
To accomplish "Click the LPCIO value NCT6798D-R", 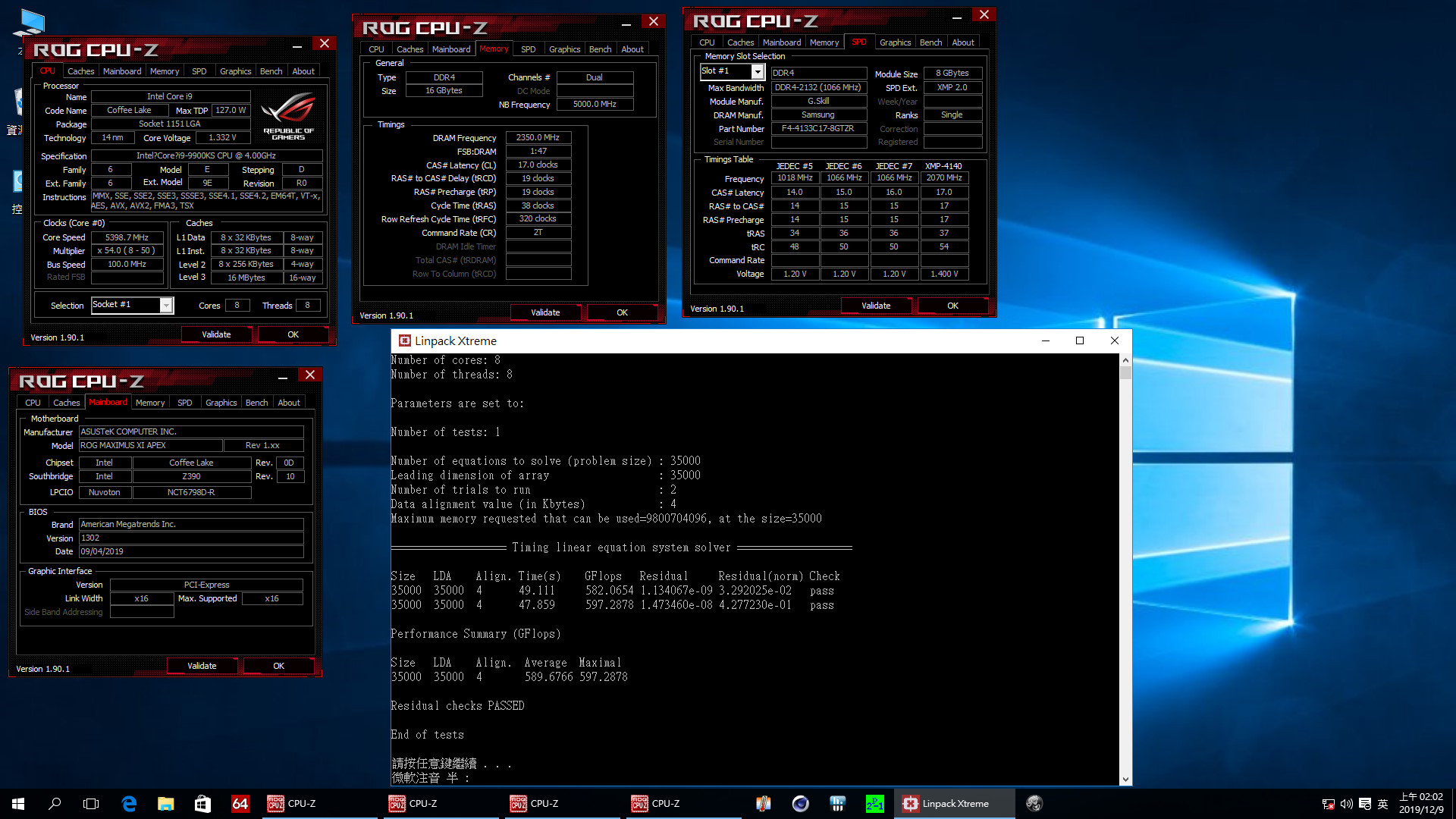I will 191,493.
